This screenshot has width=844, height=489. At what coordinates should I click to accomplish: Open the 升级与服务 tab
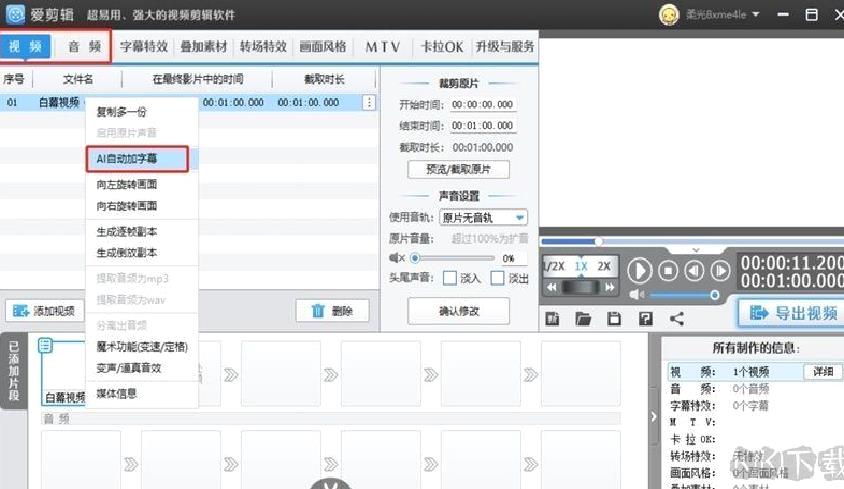(504, 47)
